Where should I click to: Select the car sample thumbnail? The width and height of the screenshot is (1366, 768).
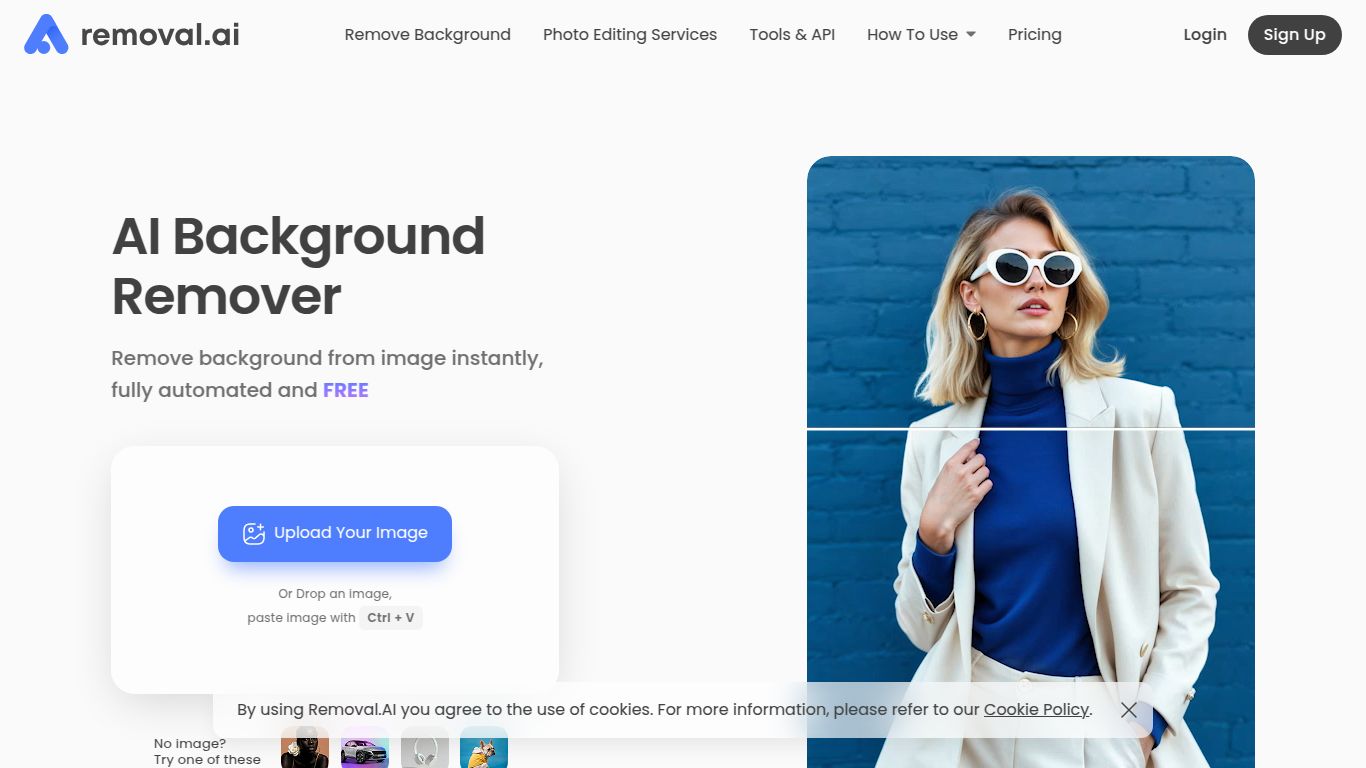(x=365, y=750)
